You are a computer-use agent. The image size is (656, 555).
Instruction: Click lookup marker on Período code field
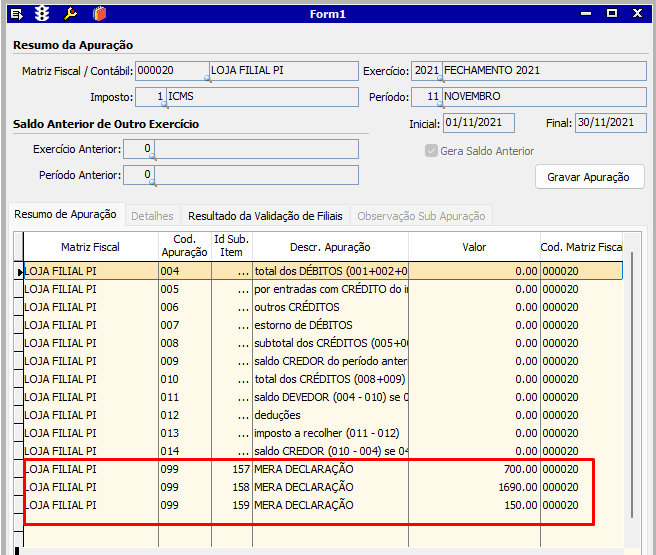(440, 105)
